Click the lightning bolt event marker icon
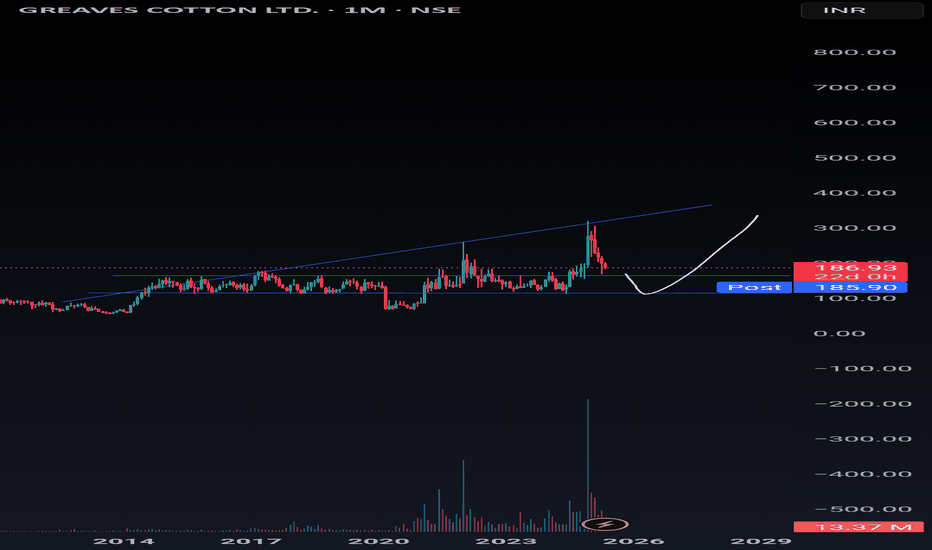This screenshot has width=932, height=550. pyautogui.click(x=605, y=524)
